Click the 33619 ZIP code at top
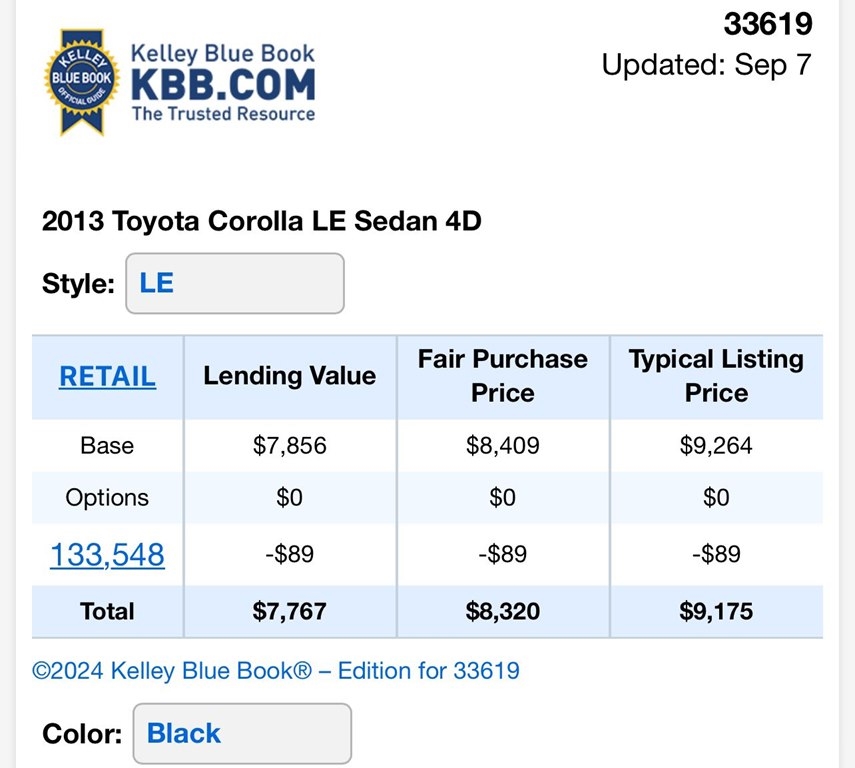The height and width of the screenshot is (768, 855). coord(767,24)
